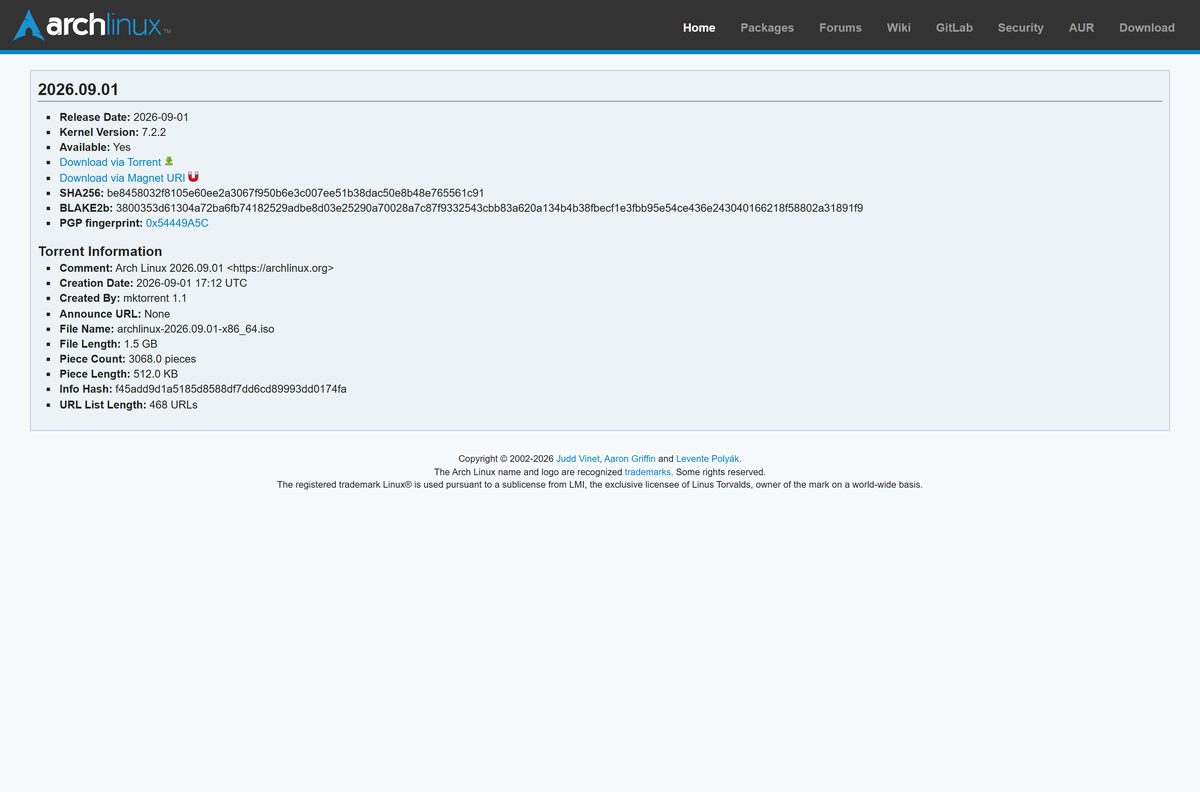Open the Home nav item
Screen dimensions: 1200x792
click(x=699, y=27)
